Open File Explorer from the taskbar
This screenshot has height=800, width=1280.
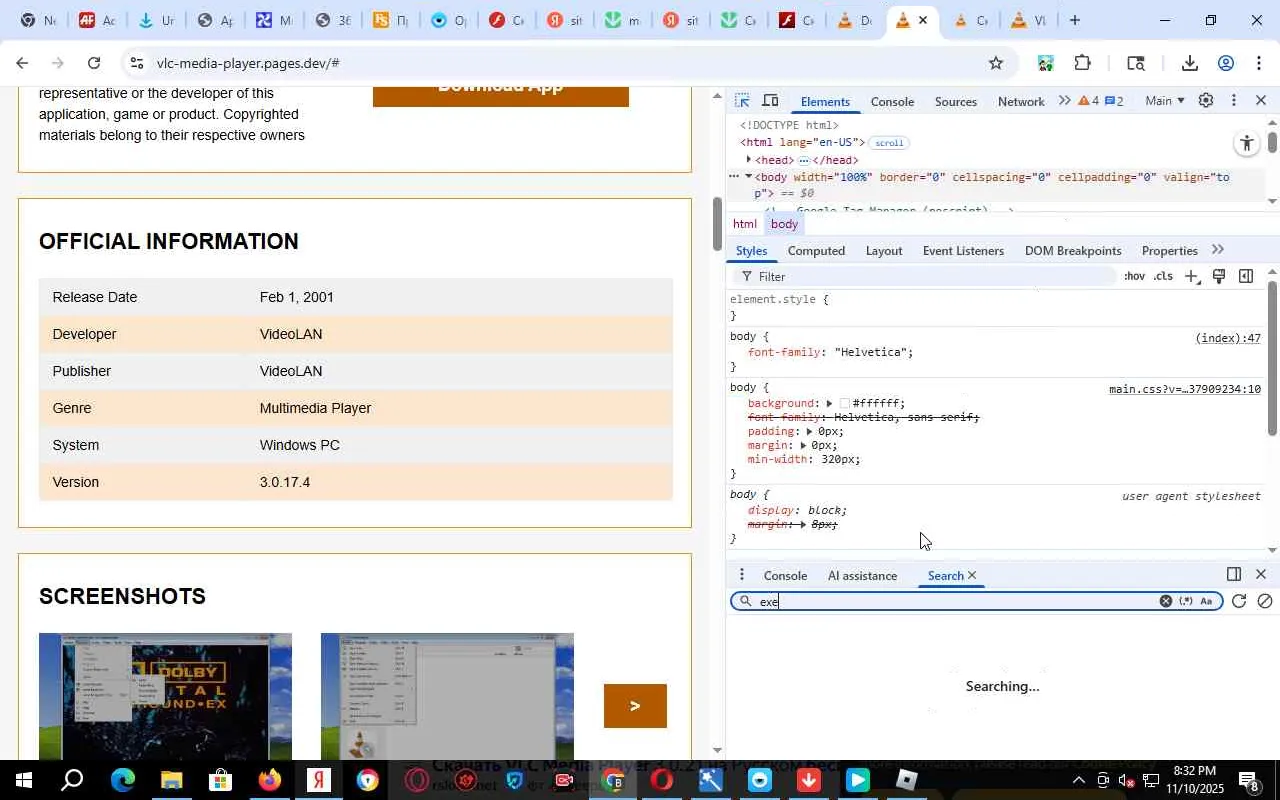(171, 780)
